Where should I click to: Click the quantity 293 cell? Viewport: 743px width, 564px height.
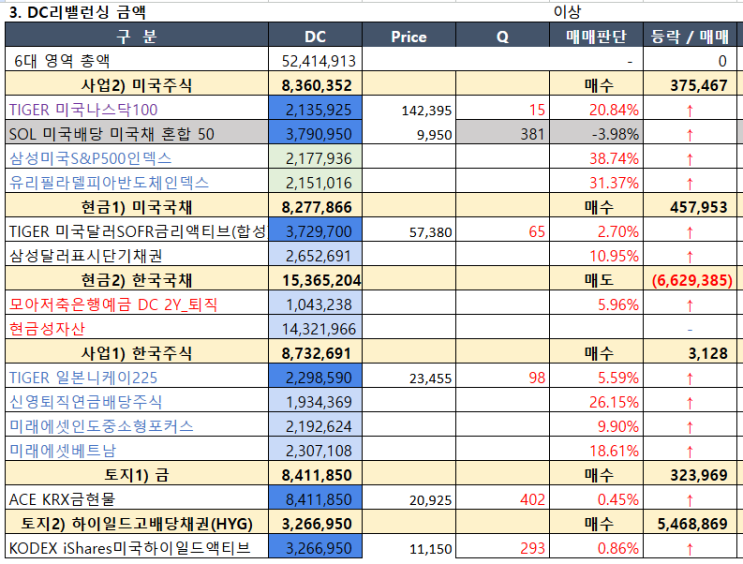coord(502,548)
